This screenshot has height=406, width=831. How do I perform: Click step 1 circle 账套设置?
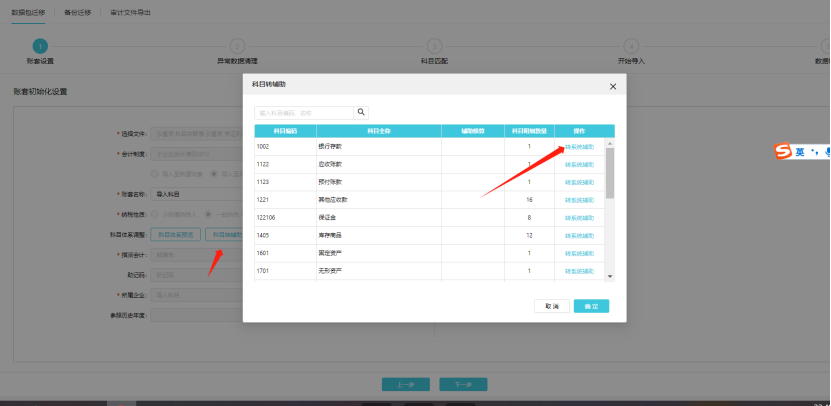(39, 45)
